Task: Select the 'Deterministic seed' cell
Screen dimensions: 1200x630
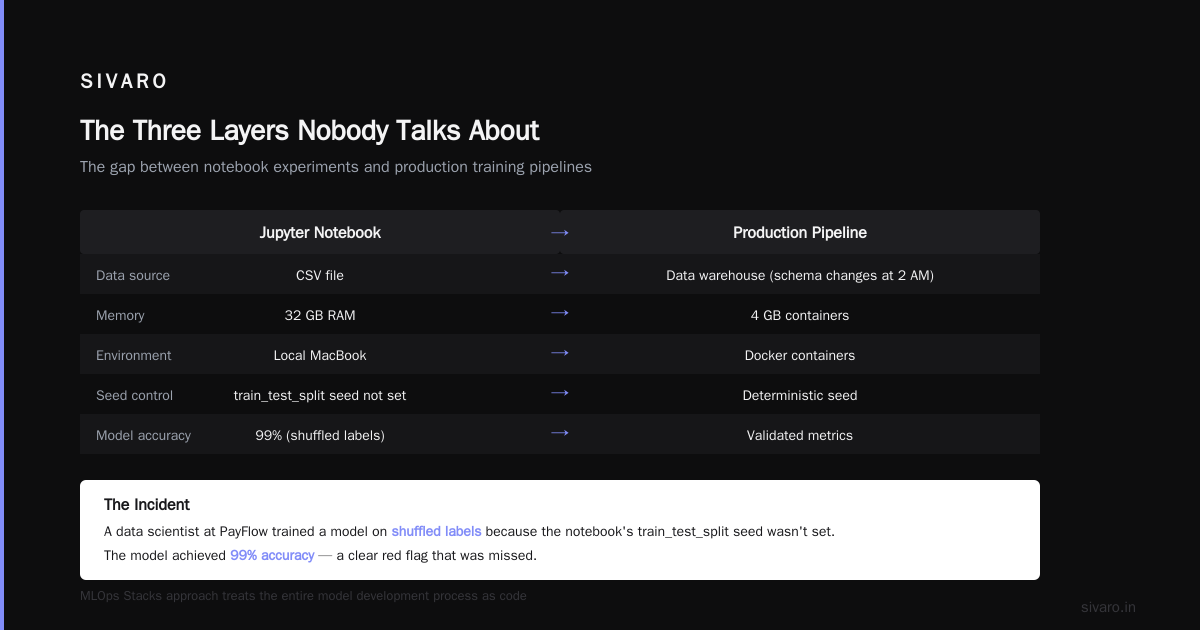Action: [800, 395]
